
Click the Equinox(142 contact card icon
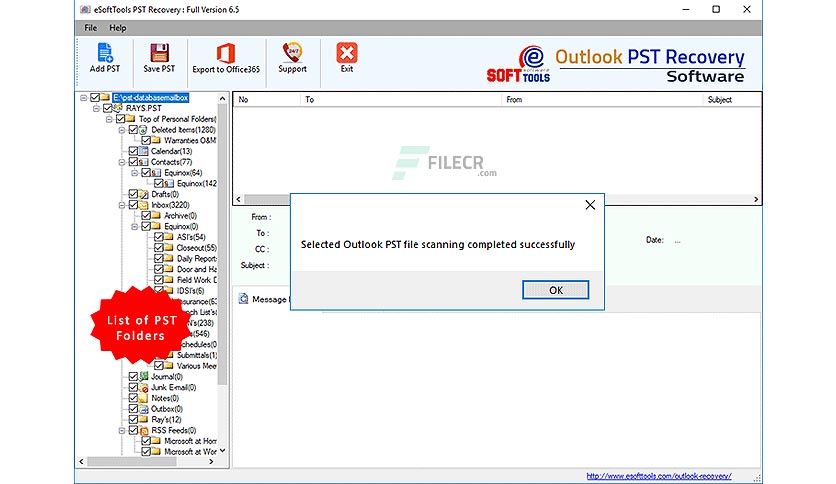169,183
